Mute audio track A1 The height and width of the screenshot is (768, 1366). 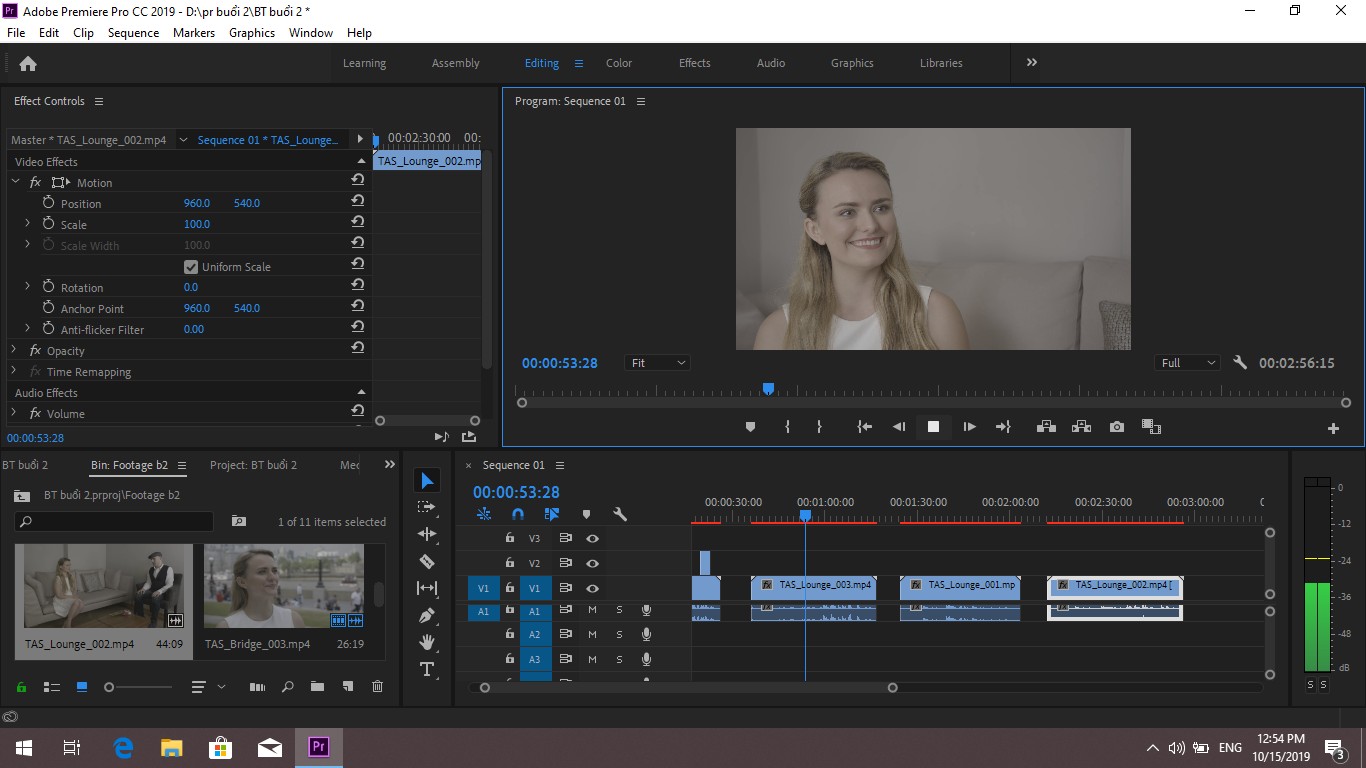(x=592, y=610)
